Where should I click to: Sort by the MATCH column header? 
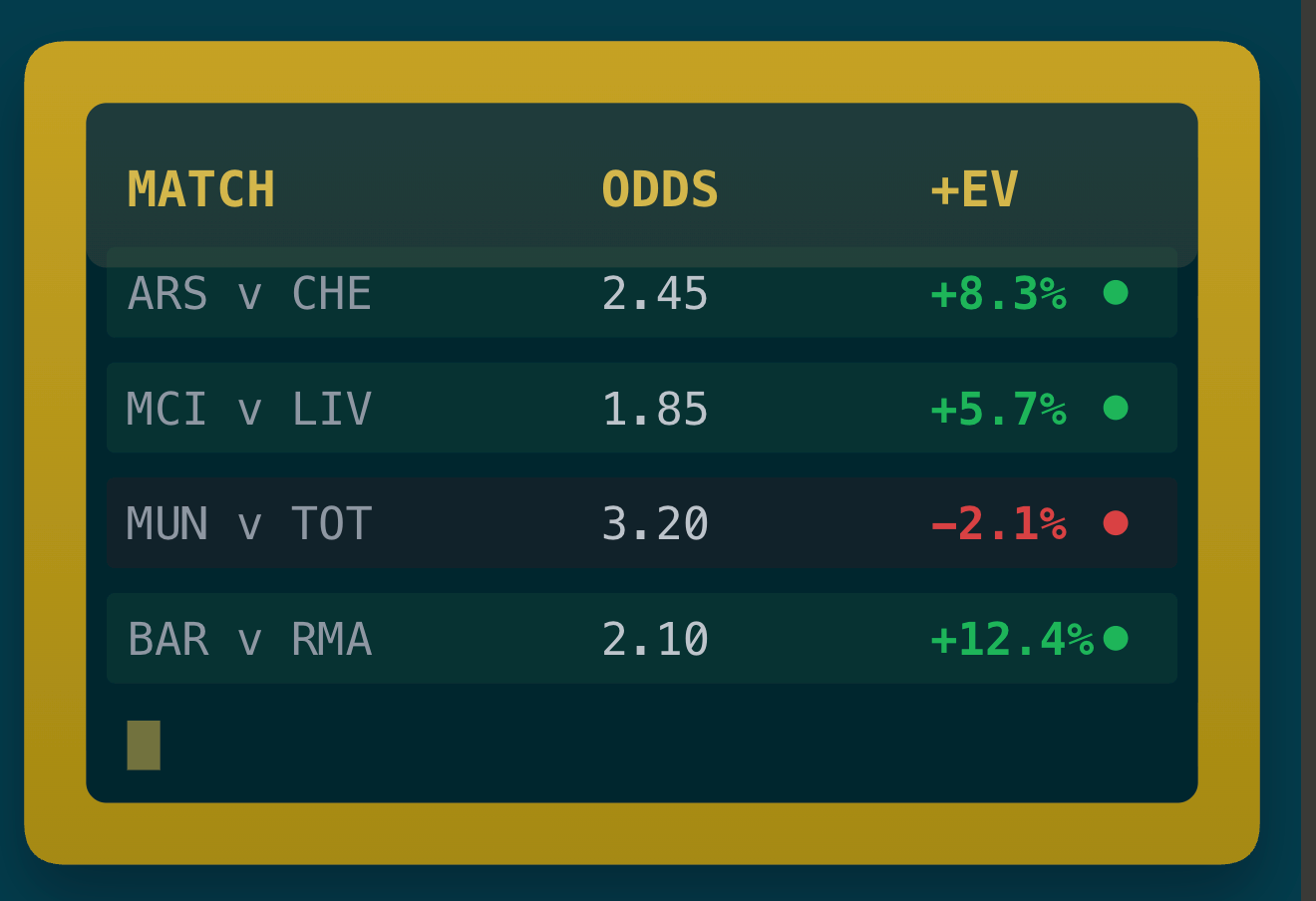(201, 189)
